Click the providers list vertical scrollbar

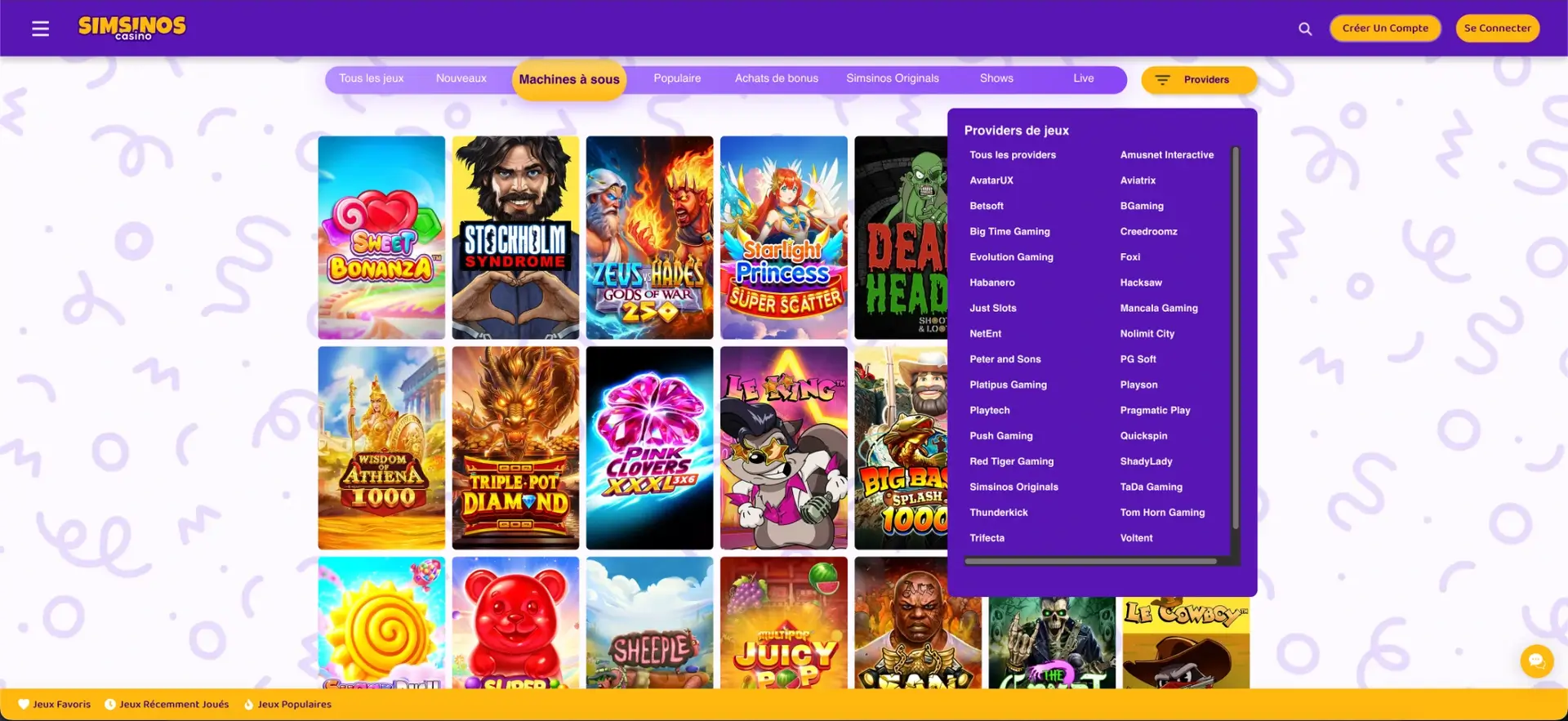tap(1236, 337)
